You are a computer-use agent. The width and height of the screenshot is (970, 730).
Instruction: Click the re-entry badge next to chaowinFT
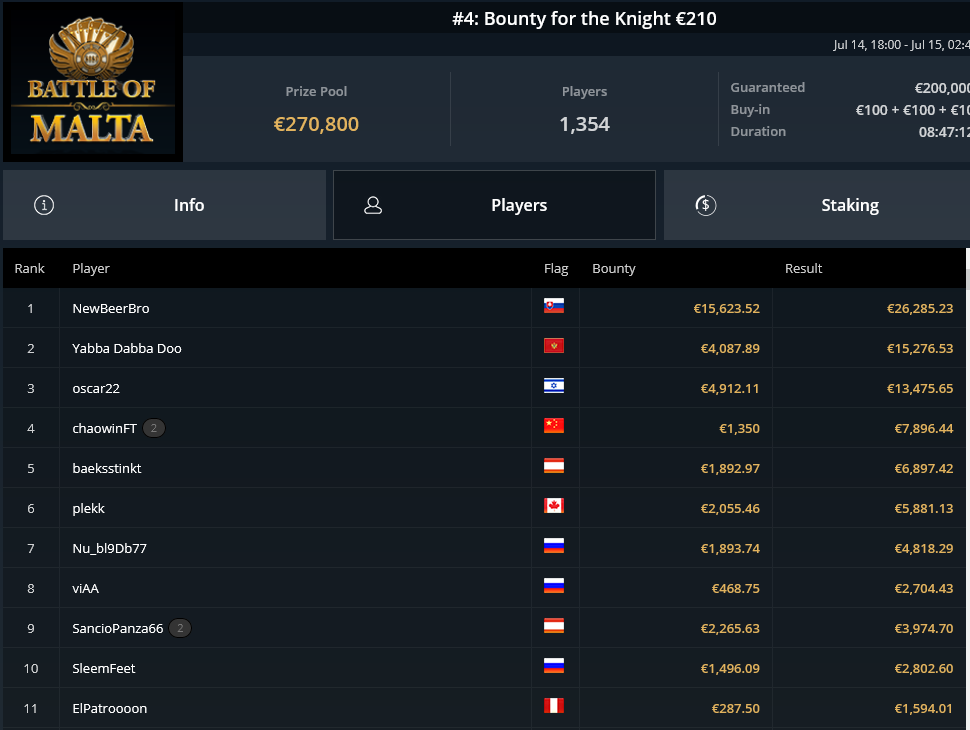154,428
